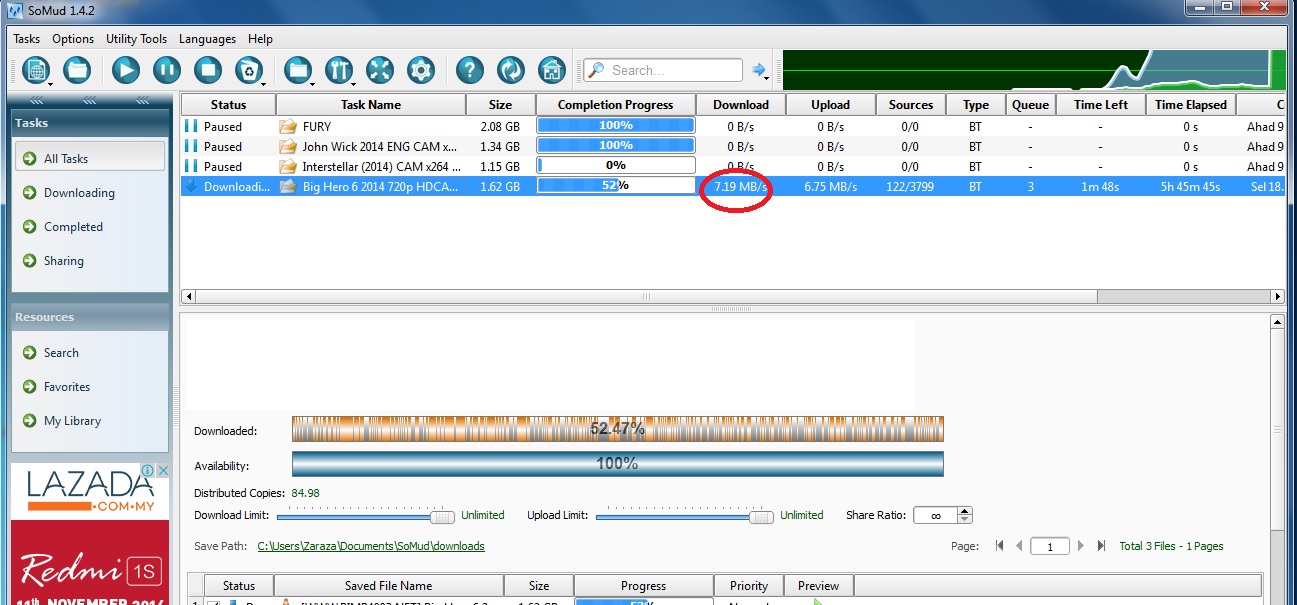1297x605 pixels.
Task: Click the Help question mark icon
Action: coord(470,70)
